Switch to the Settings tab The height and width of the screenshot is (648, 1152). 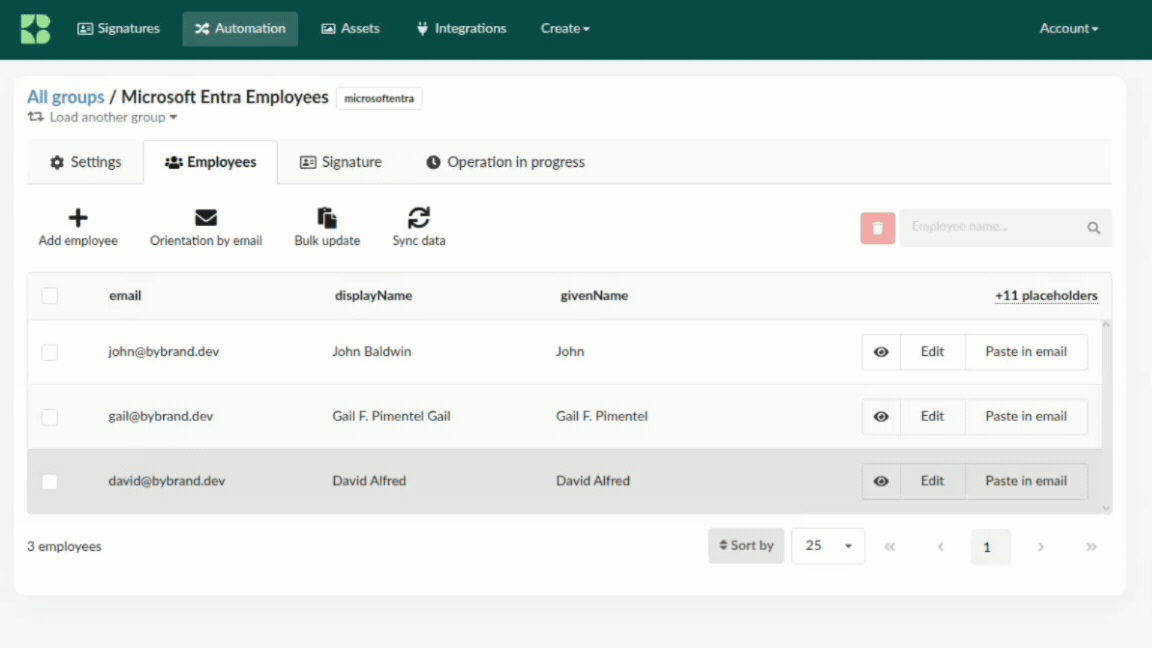click(x=86, y=162)
